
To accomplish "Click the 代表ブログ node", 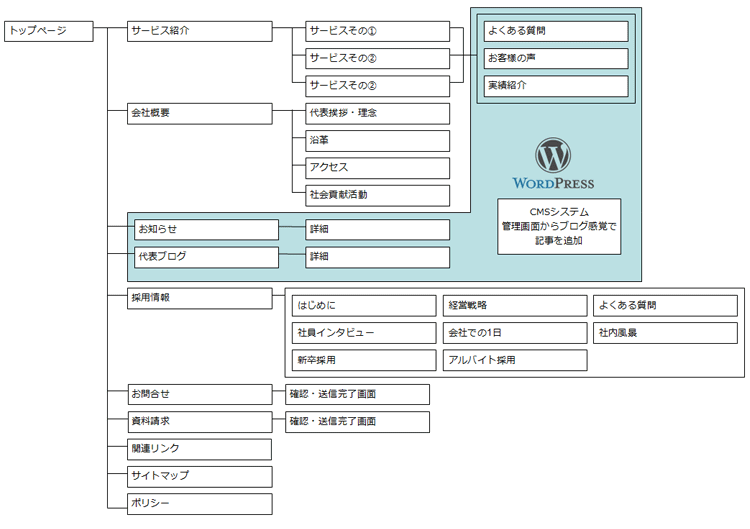I will click(x=206, y=257).
